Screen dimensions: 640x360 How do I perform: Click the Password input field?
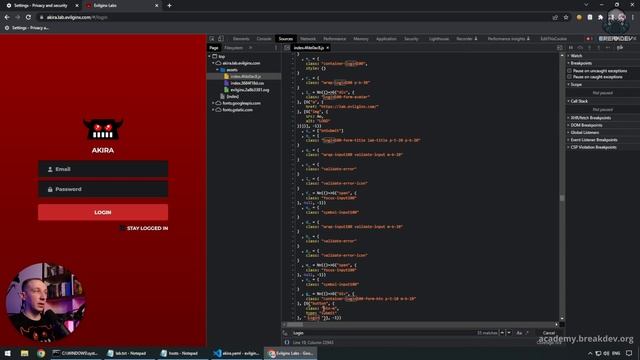[103, 189]
